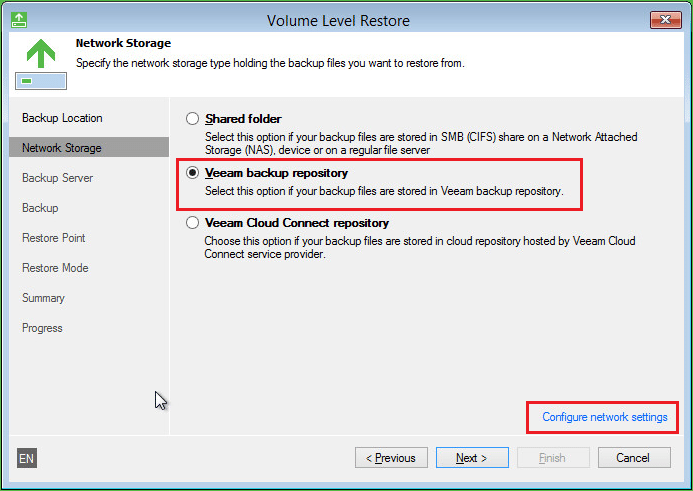Click the Veeam app icon in title bar

[20, 20]
